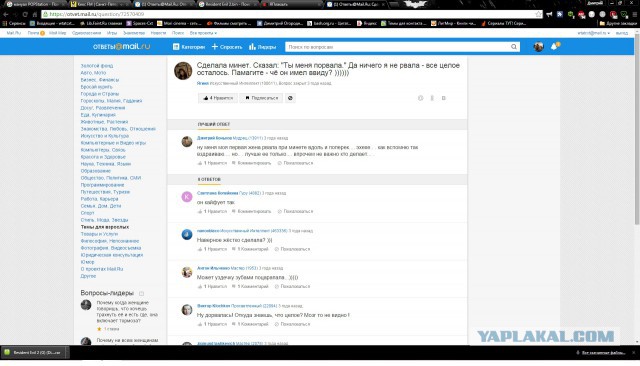
Task: Open the Яндекс bookmark in bookmarks bar
Action: tap(367, 23)
